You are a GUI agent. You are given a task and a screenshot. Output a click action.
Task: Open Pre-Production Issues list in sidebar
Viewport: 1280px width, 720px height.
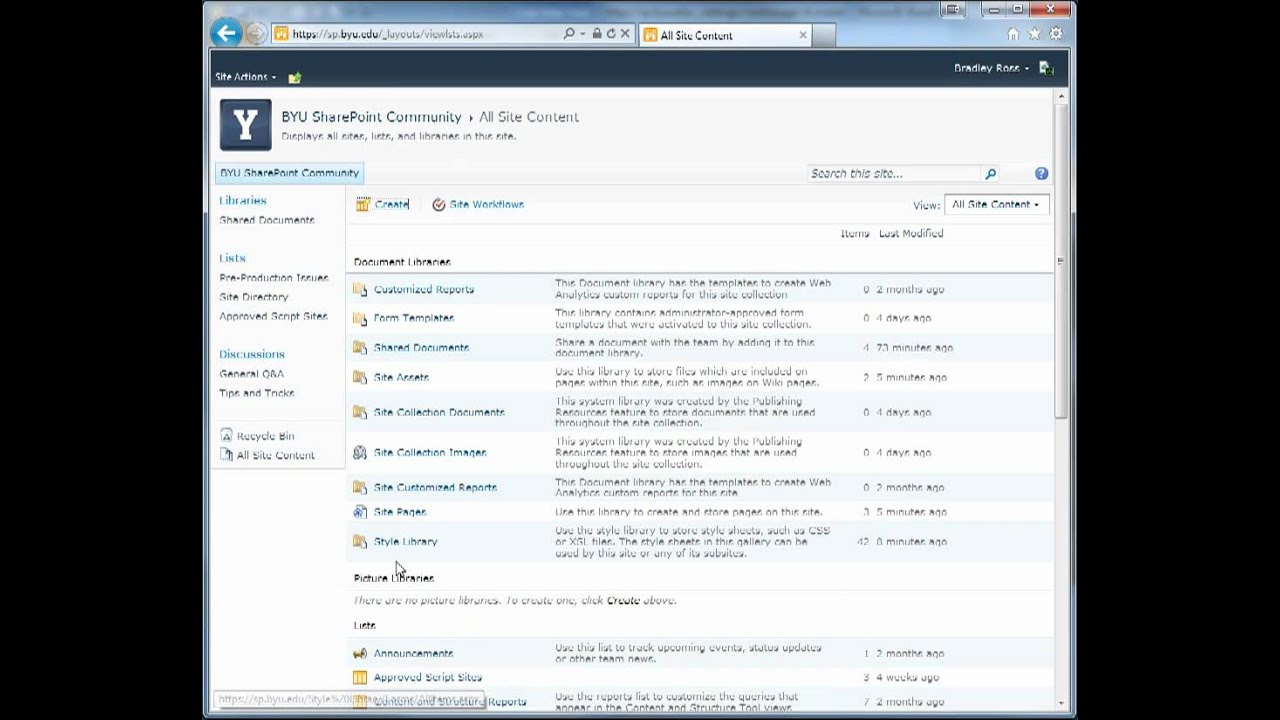pos(274,278)
